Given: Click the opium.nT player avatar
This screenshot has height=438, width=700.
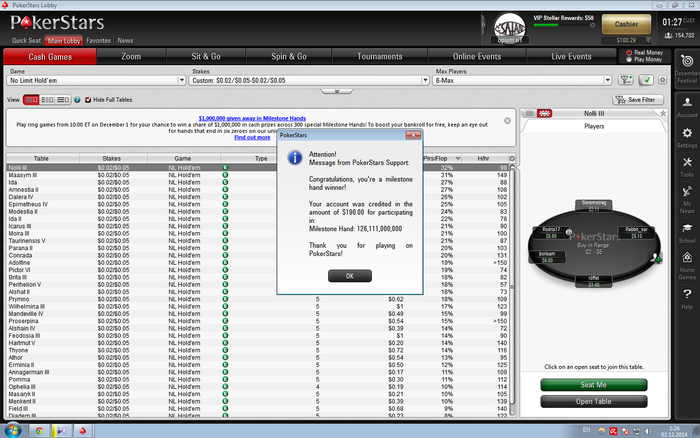Looking at the screenshot, I should (x=509, y=28).
